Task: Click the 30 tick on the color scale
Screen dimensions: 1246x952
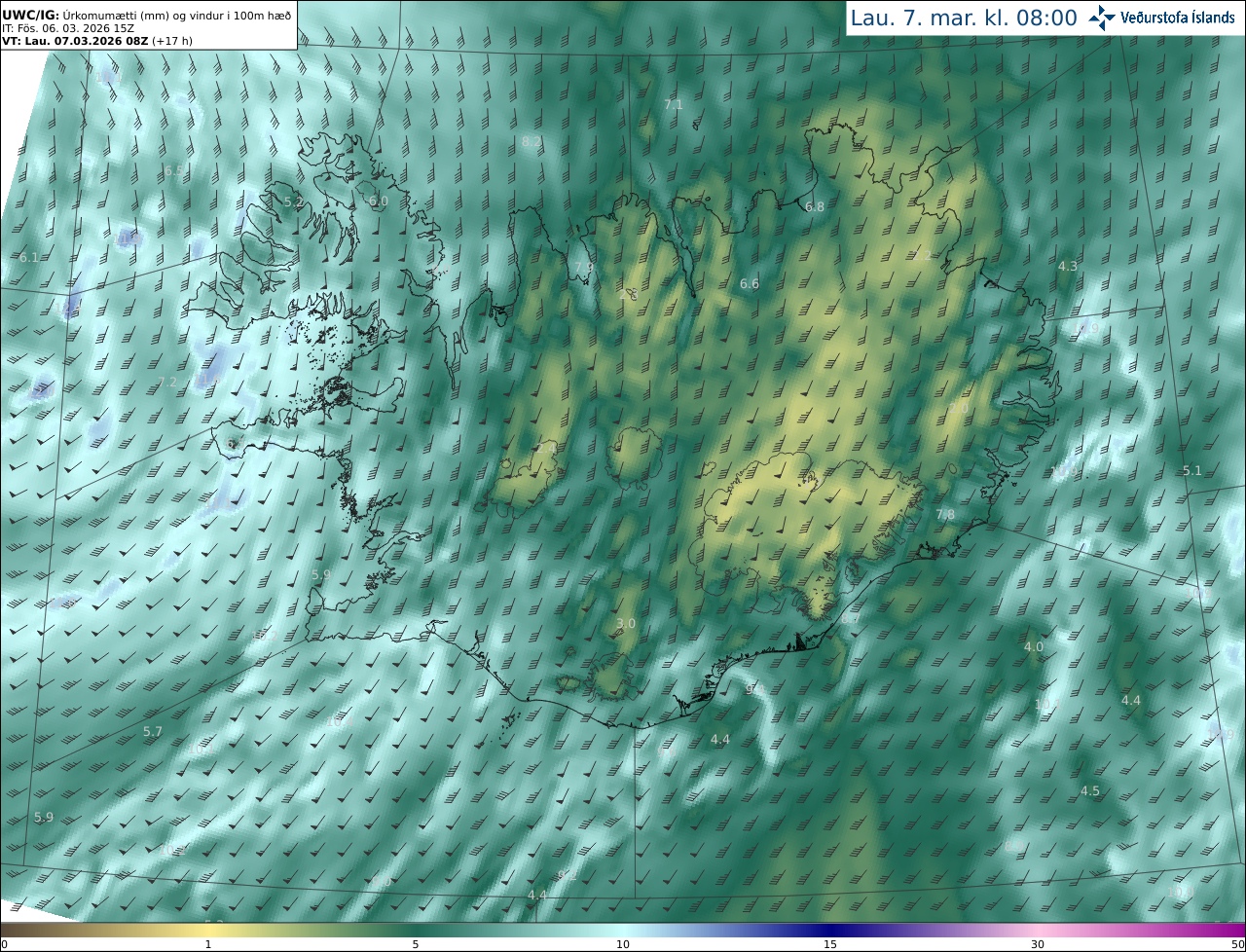Action: [x=1038, y=944]
